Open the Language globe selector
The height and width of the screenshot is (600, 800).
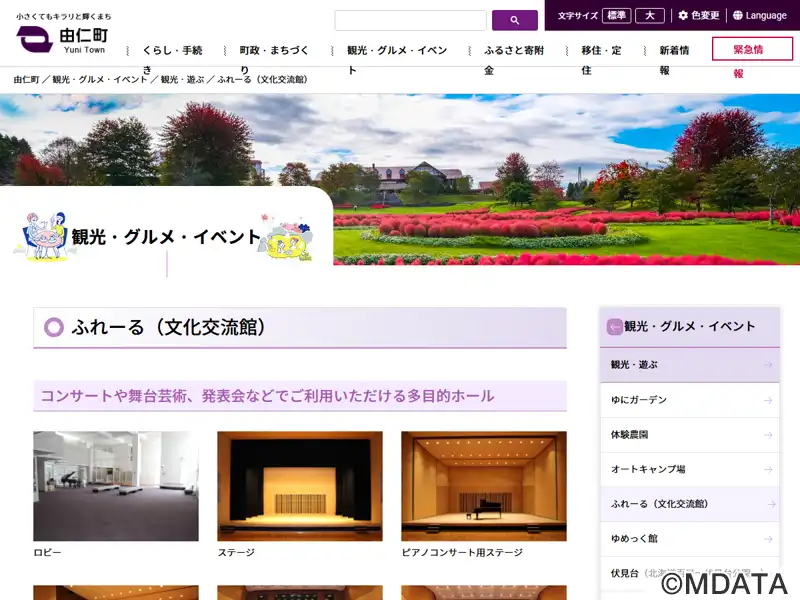pyautogui.click(x=759, y=16)
